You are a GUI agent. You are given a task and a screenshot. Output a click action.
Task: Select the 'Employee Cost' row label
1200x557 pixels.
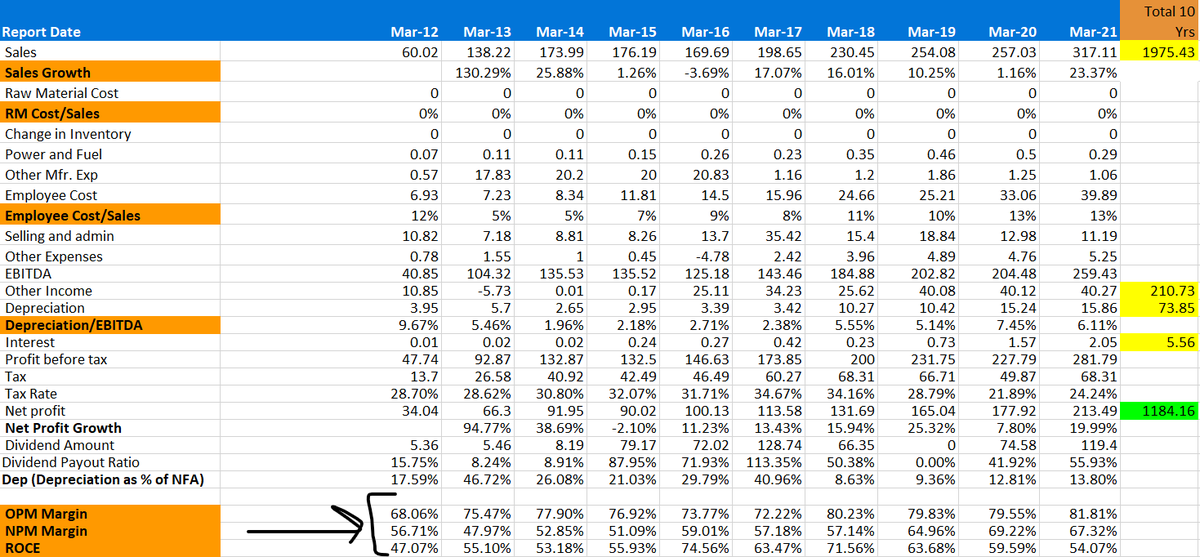point(51,195)
